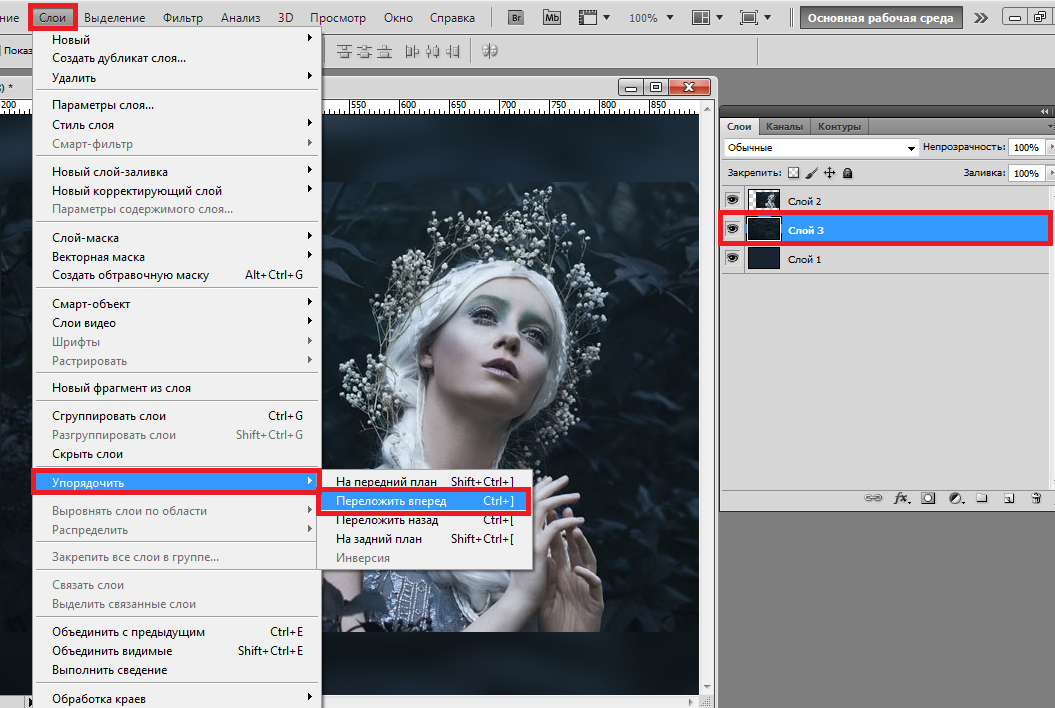Click the Слой 2 layer thumbnail
This screenshot has width=1055, height=708.
pos(764,201)
